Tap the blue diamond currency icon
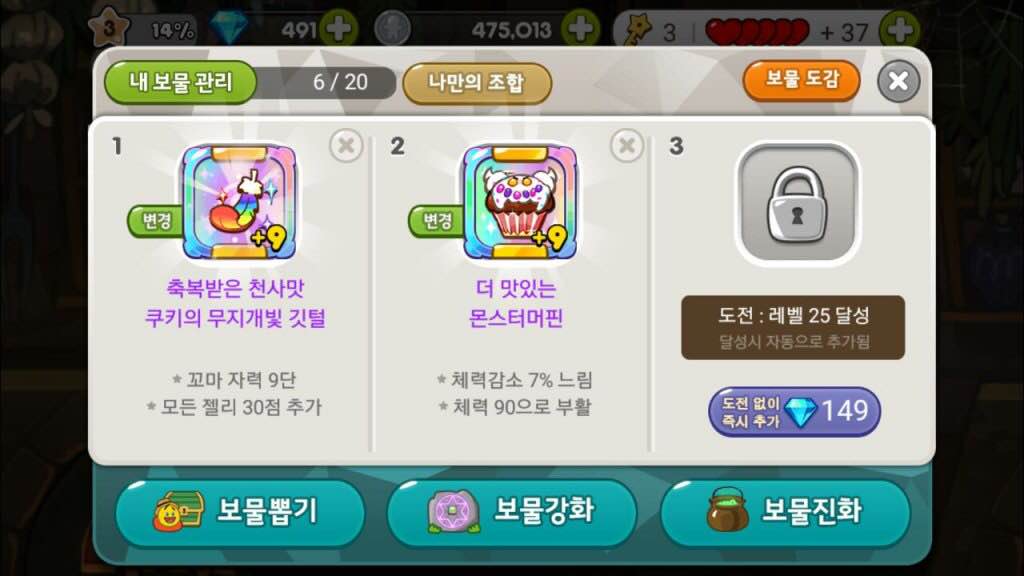Viewport: 1024px width, 576px height. coord(229,27)
